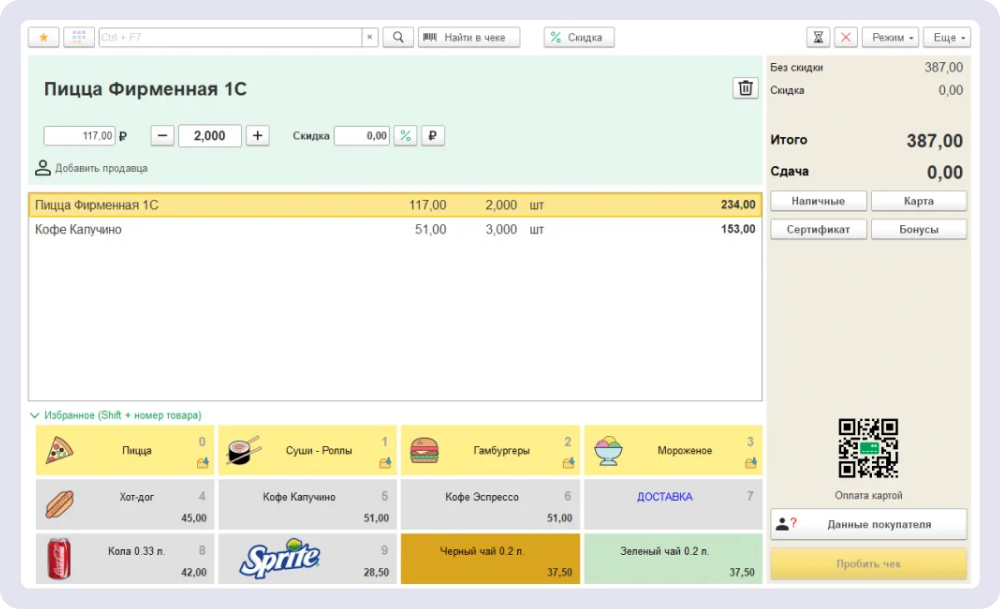Open the color grid palette button

click(x=79, y=37)
